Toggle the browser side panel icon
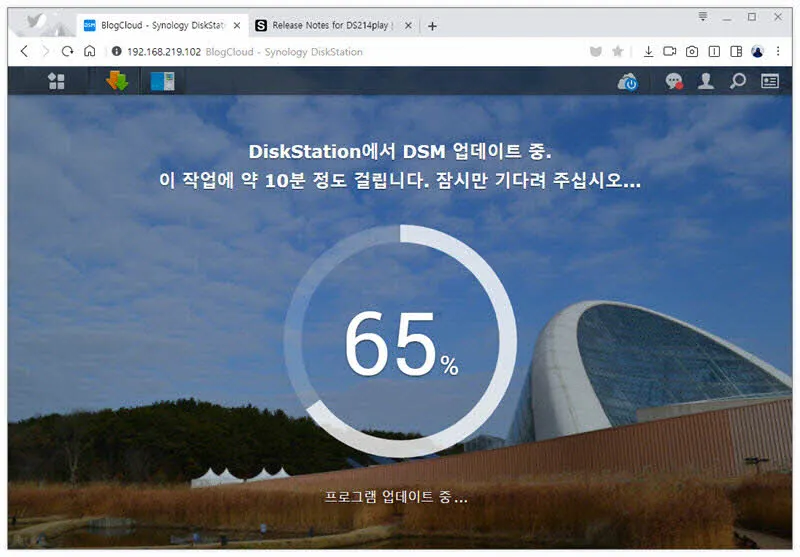The width and height of the screenshot is (800, 557). [x=736, y=51]
